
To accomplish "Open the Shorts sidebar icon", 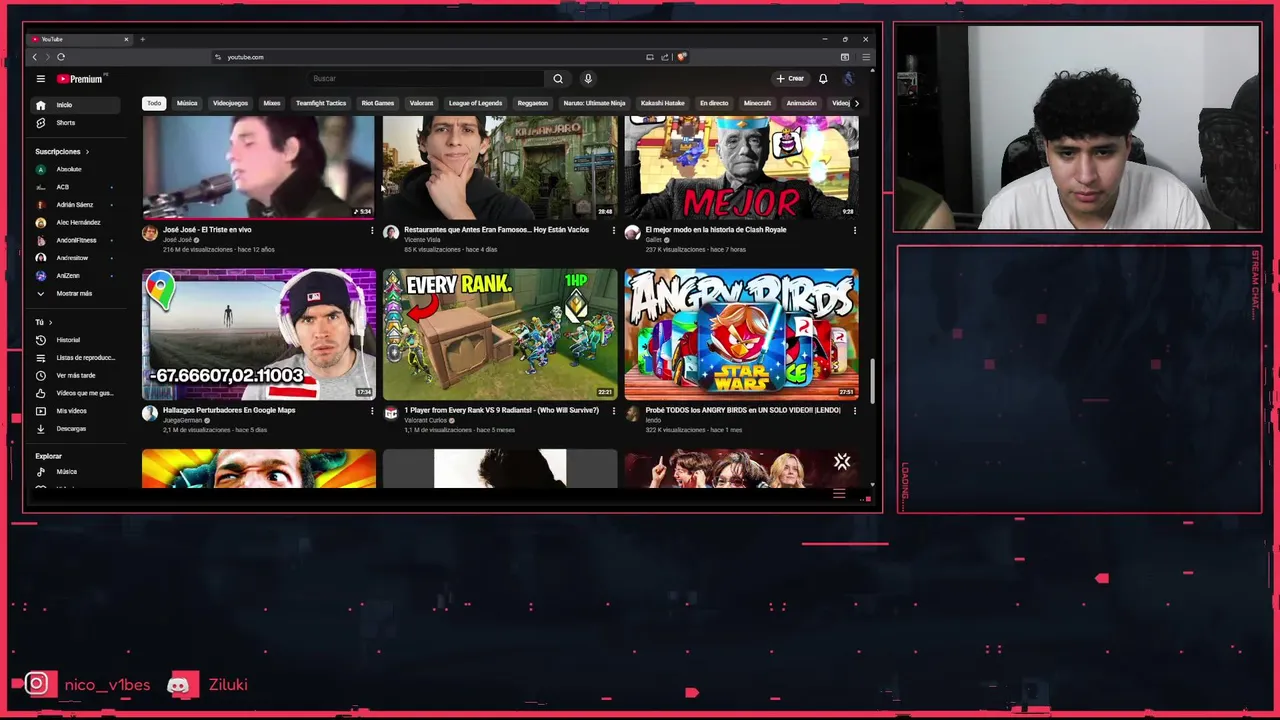I will (41, 123).
